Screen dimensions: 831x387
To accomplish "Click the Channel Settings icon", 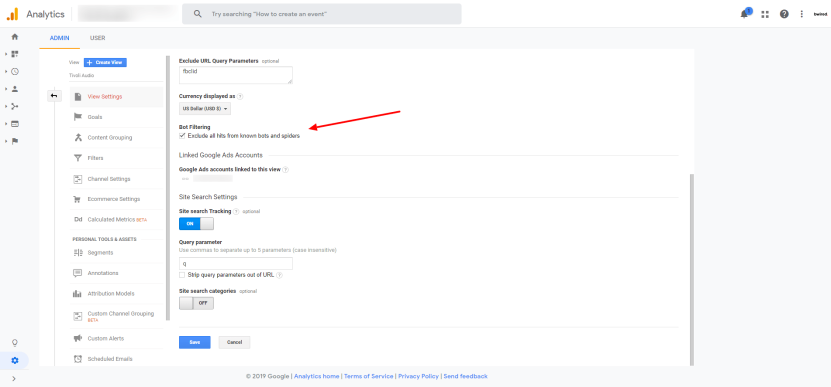I will coord(78,179).
